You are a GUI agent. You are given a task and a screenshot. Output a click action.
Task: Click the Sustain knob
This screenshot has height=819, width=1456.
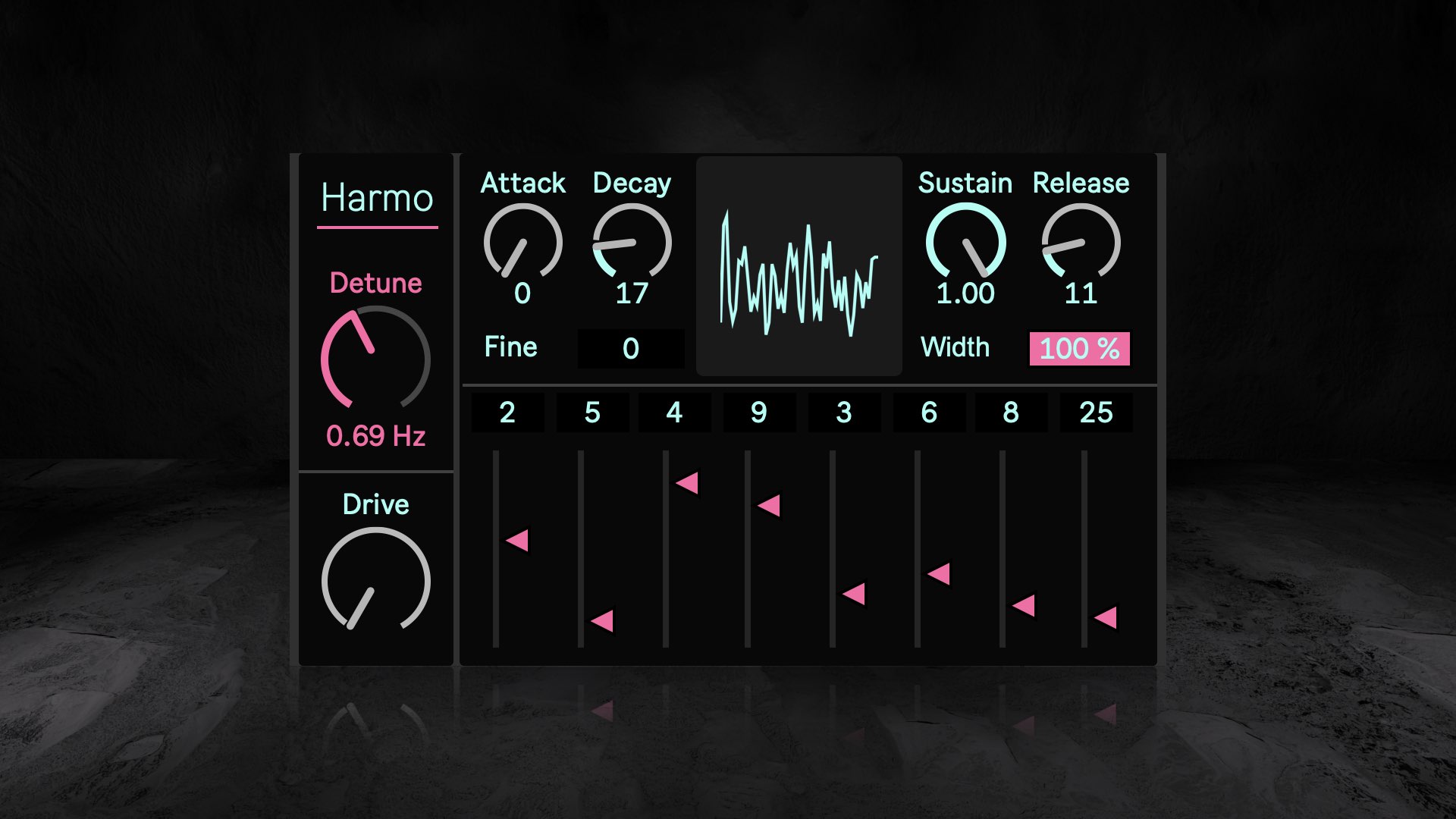965,243
